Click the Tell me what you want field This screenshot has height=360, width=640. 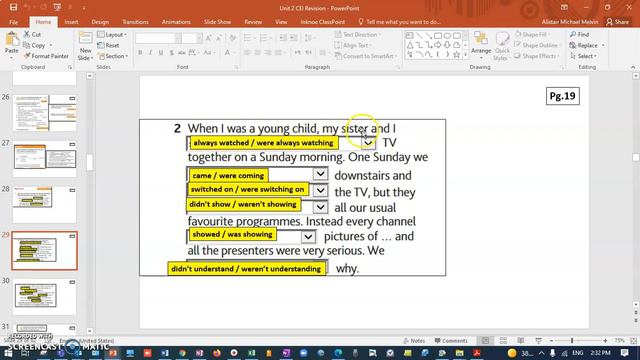pyautogui.click(x=399, y=22)
